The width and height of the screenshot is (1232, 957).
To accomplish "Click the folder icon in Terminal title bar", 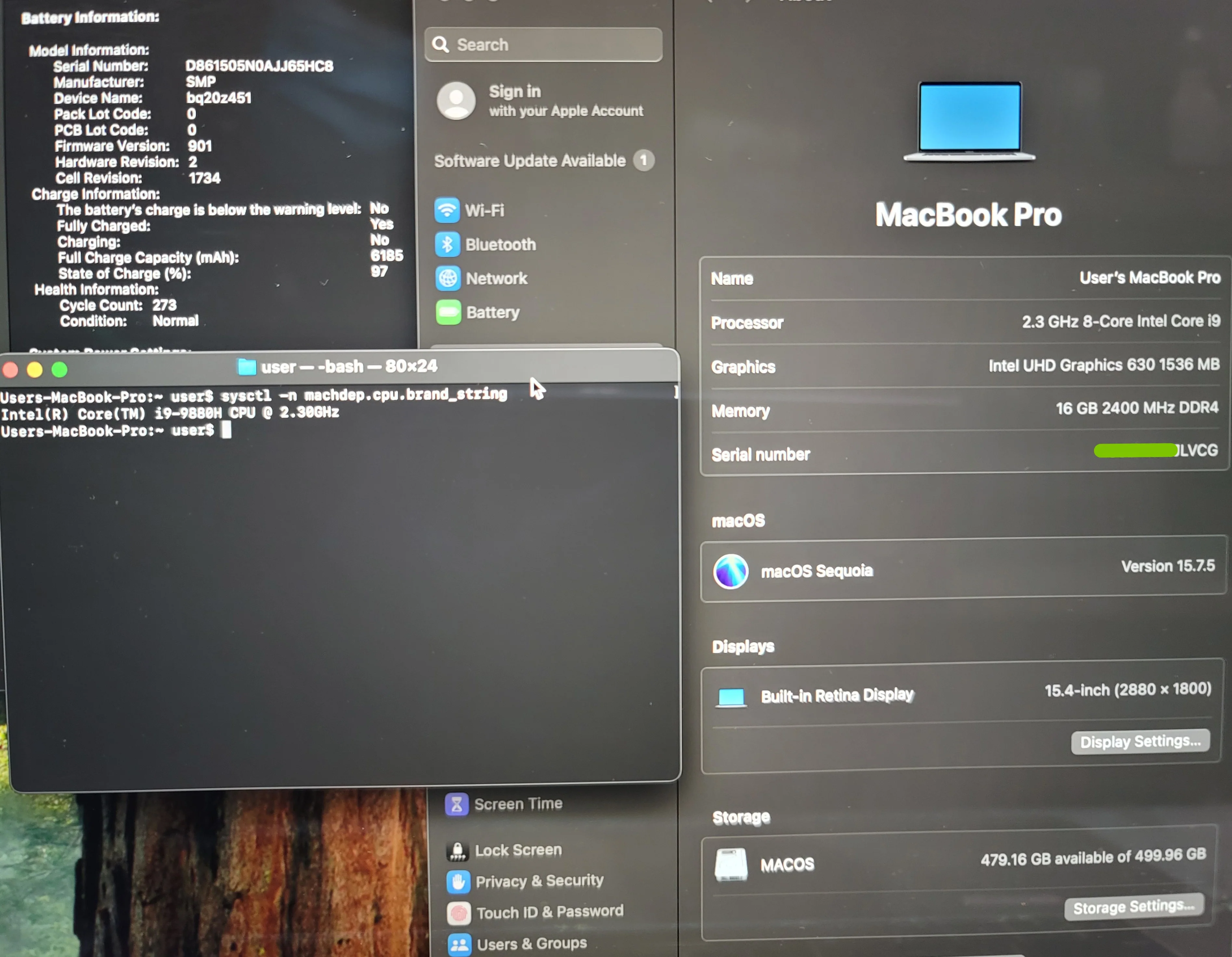I will tap(247, 367).
